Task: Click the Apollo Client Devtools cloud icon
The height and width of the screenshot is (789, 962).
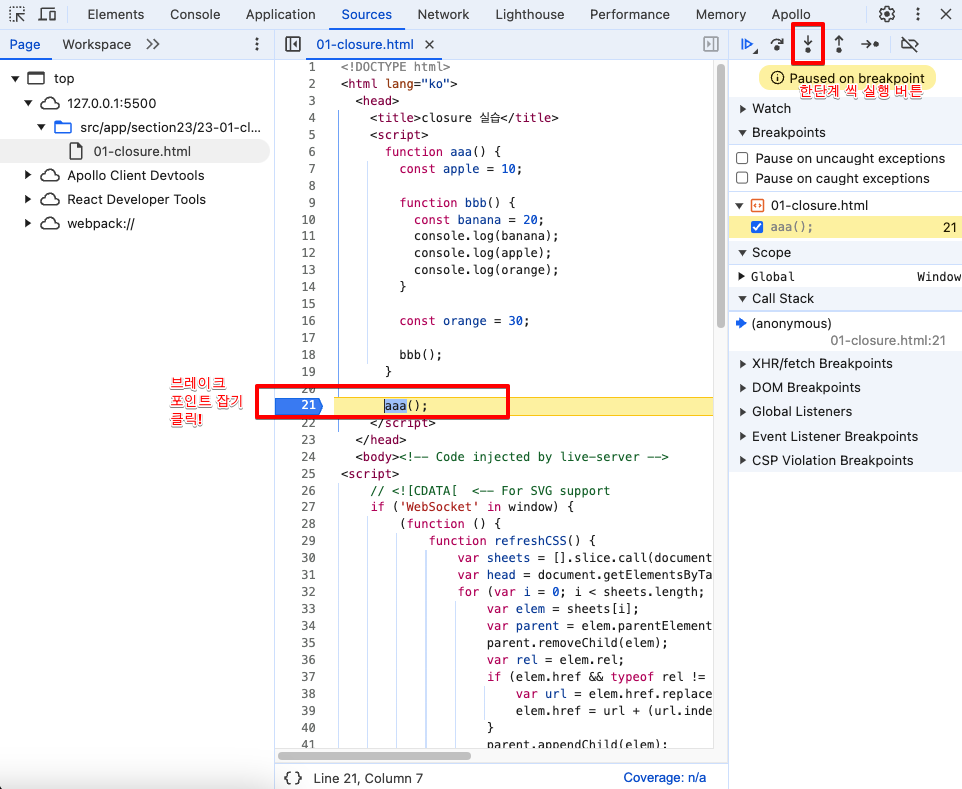Action: tap(50, 175)
